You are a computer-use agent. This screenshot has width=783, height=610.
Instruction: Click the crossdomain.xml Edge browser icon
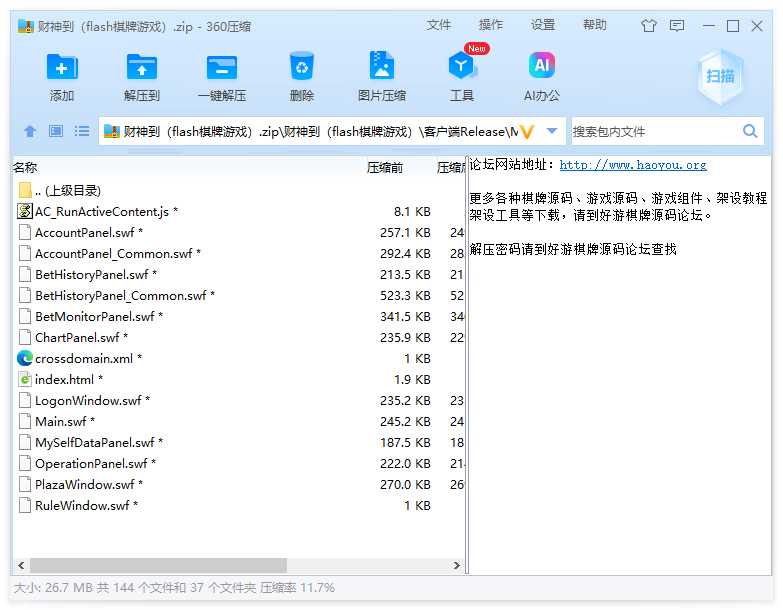(x=24, y=358)
